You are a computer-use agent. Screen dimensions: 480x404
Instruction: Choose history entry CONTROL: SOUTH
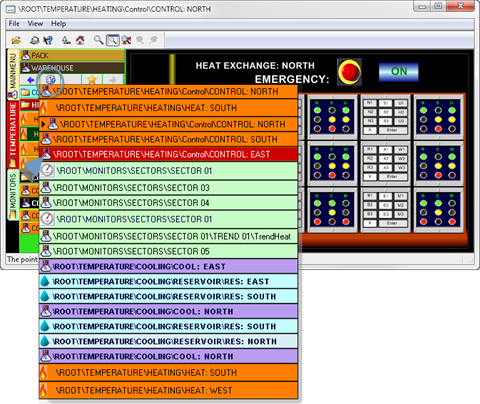168,139
